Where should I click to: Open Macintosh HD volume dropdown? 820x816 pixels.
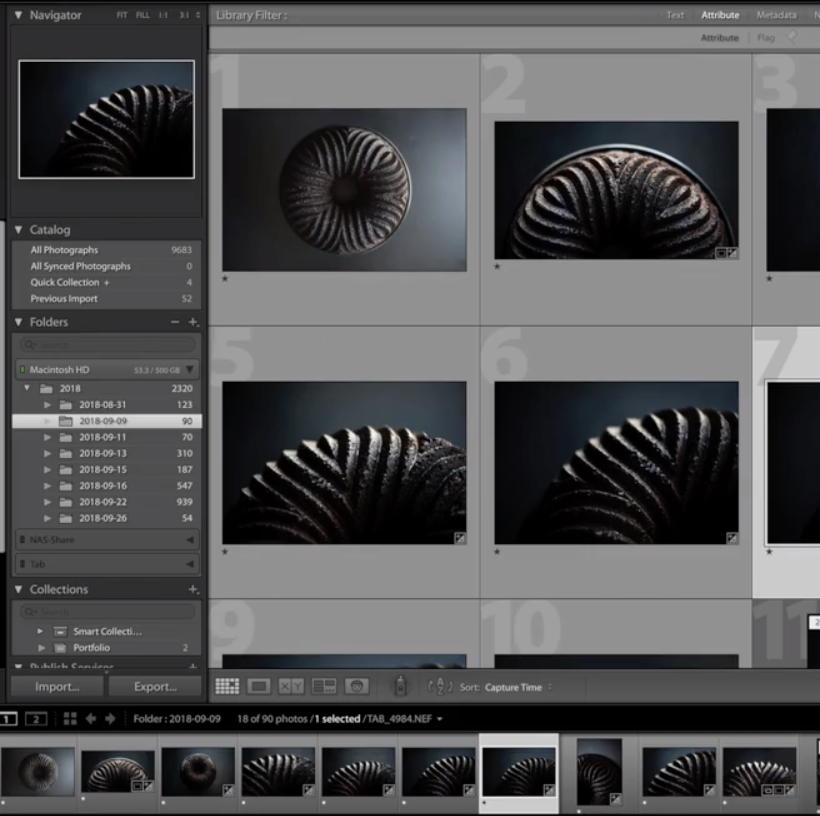[x=190, y=370]
